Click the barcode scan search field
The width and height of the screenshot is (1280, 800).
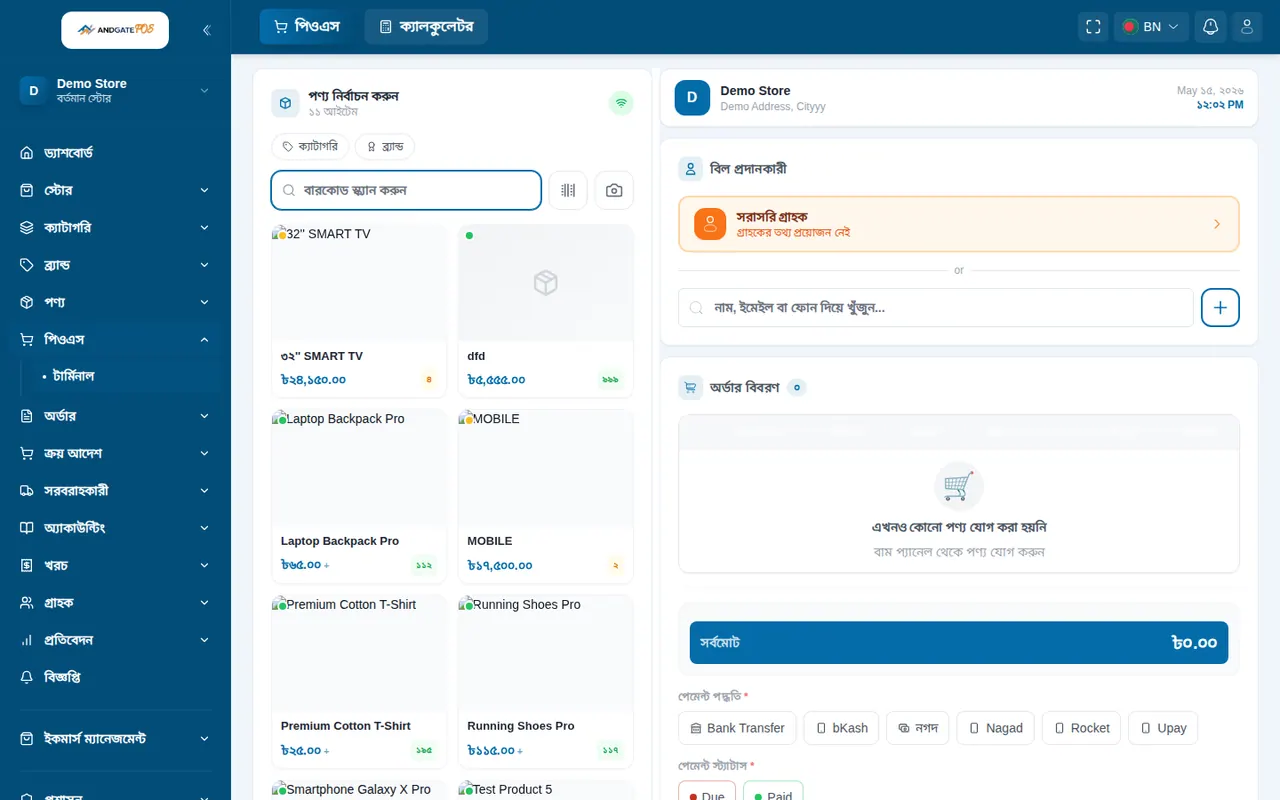tap(406, 190)
